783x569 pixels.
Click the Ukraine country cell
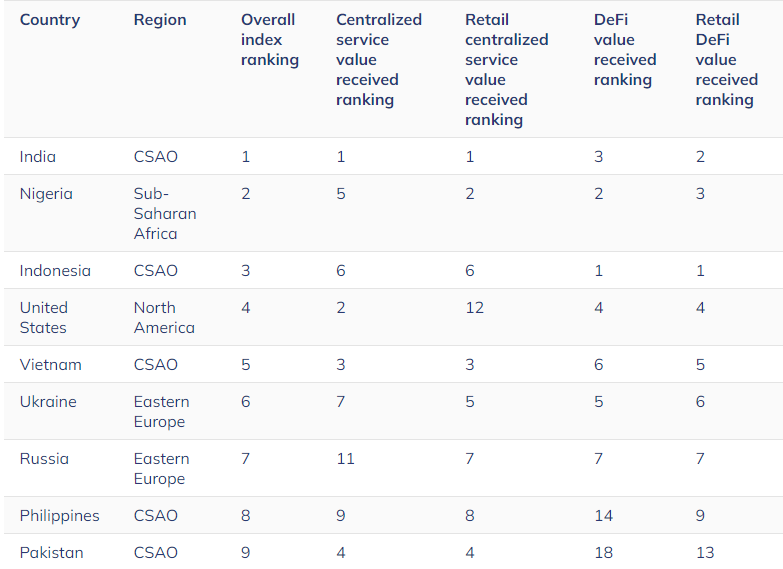pos(48,402)
